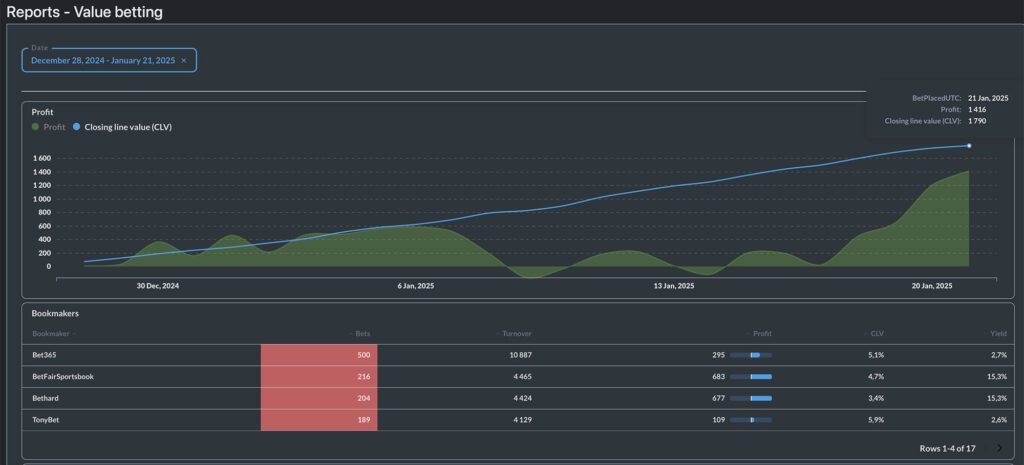This screenshot has height=465, width=1024.
Task: Click the CLV data point on 21 Jan
Action: click(968, 146)
